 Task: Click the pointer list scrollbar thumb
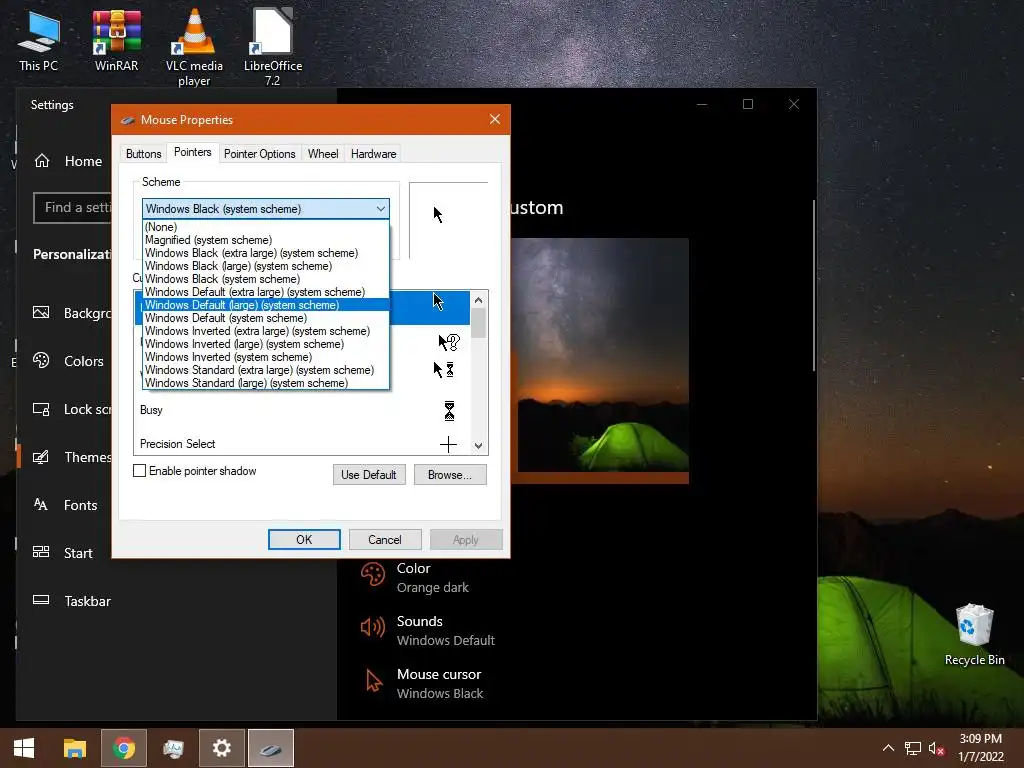(479, 323)
